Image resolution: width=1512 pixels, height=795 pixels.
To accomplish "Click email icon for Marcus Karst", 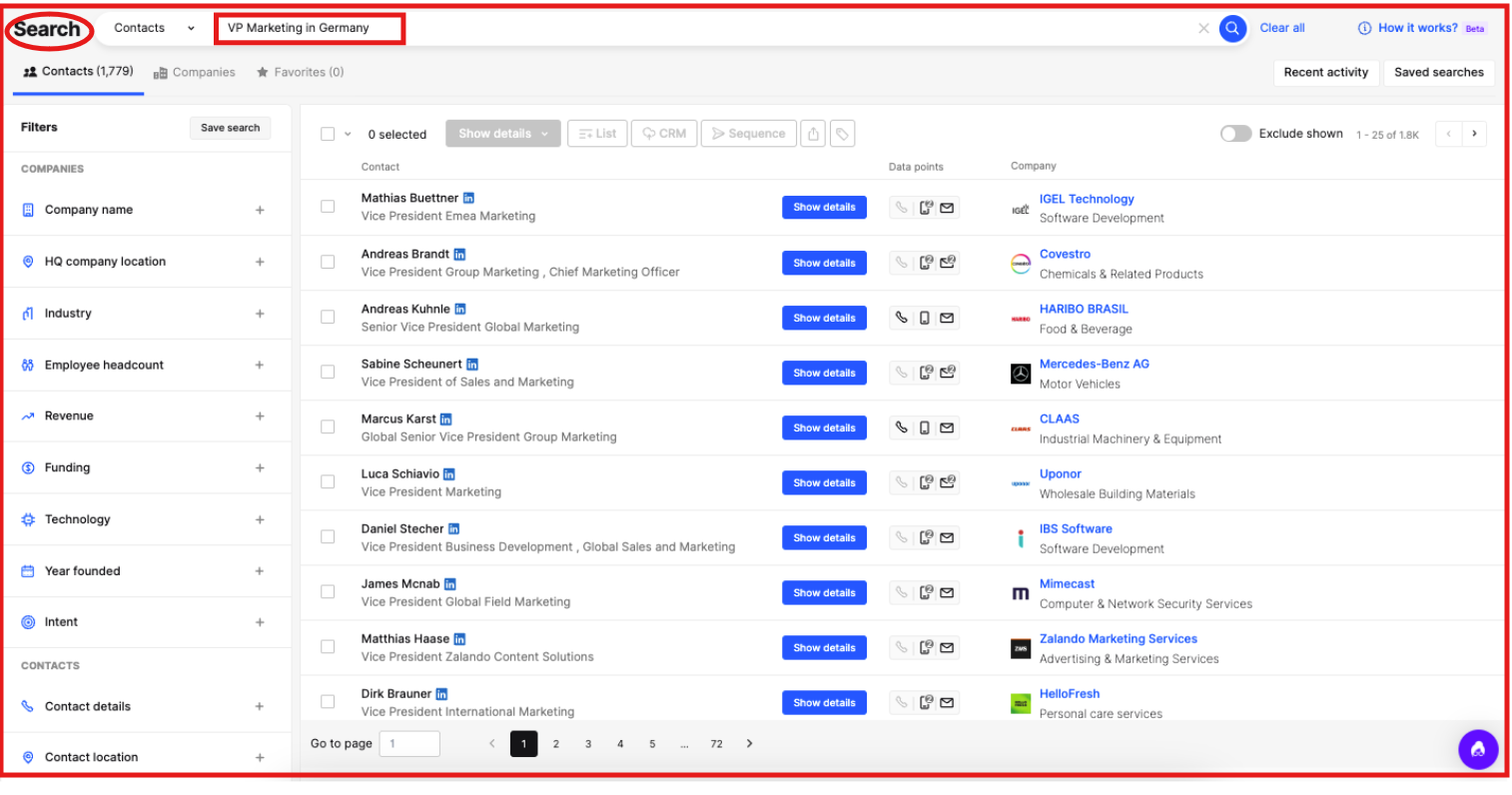I will coord(947,427).
